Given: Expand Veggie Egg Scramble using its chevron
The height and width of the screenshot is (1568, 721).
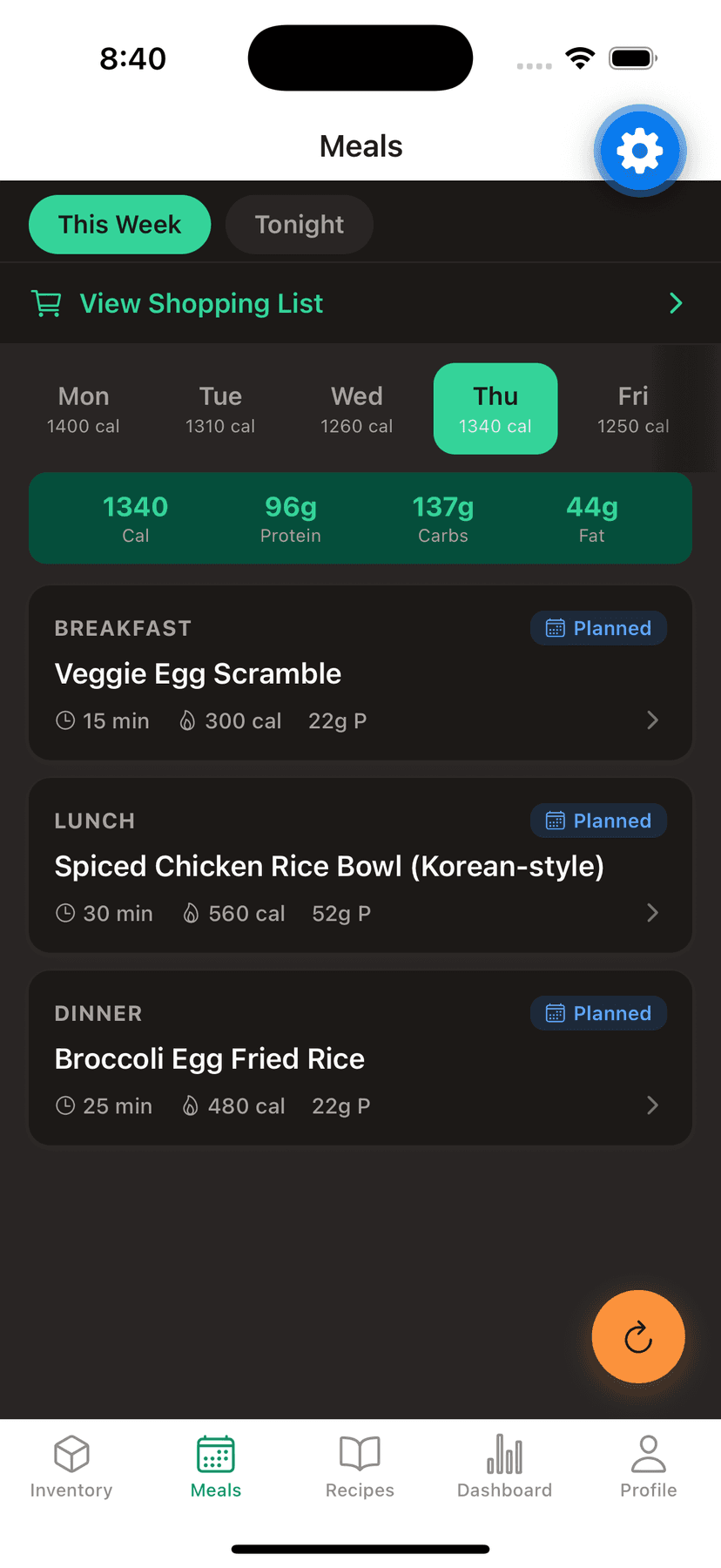Looking at the screenshot, I should point(652,720).
